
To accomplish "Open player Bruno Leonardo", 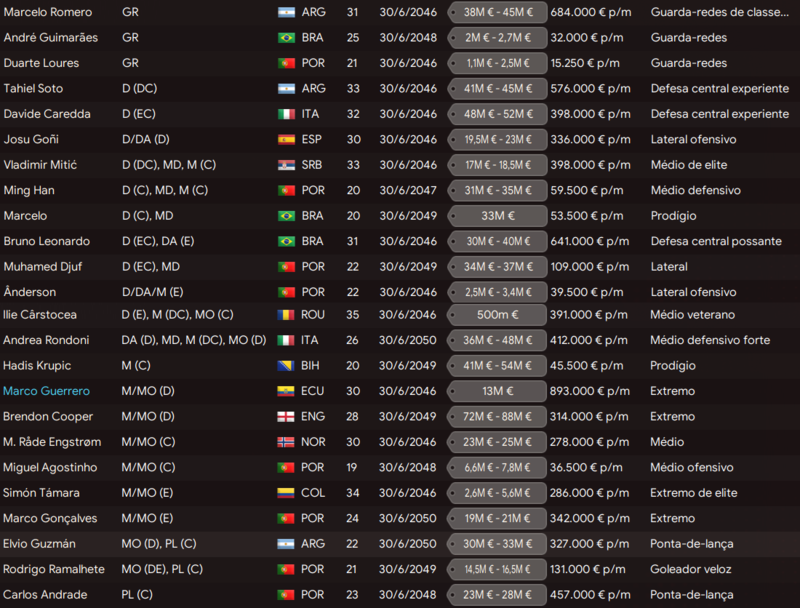I will (x=46, y=242).
